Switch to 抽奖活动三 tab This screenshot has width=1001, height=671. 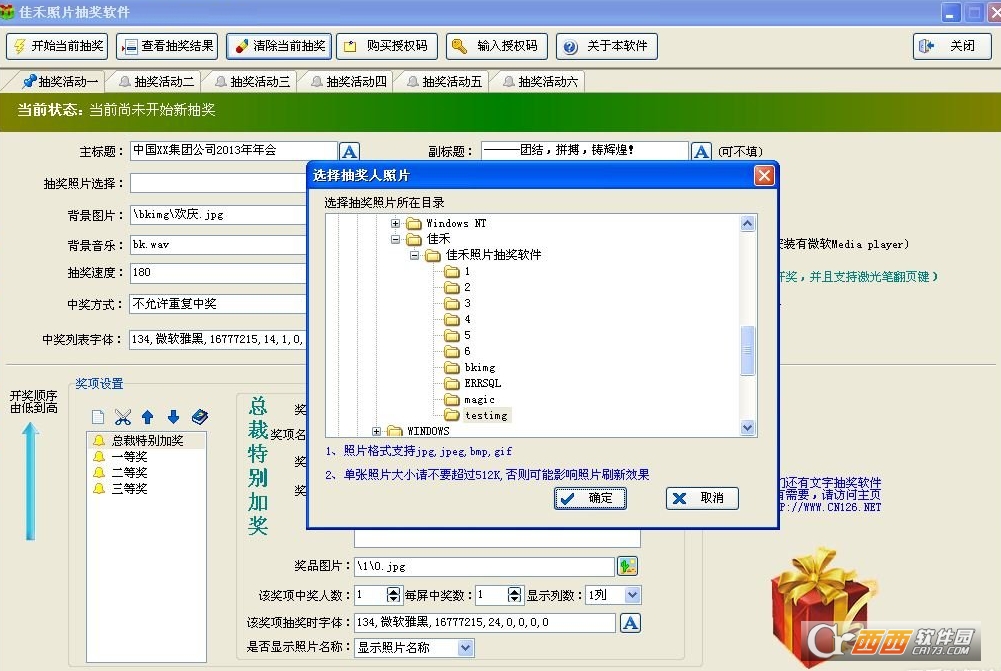click(252, 82)
